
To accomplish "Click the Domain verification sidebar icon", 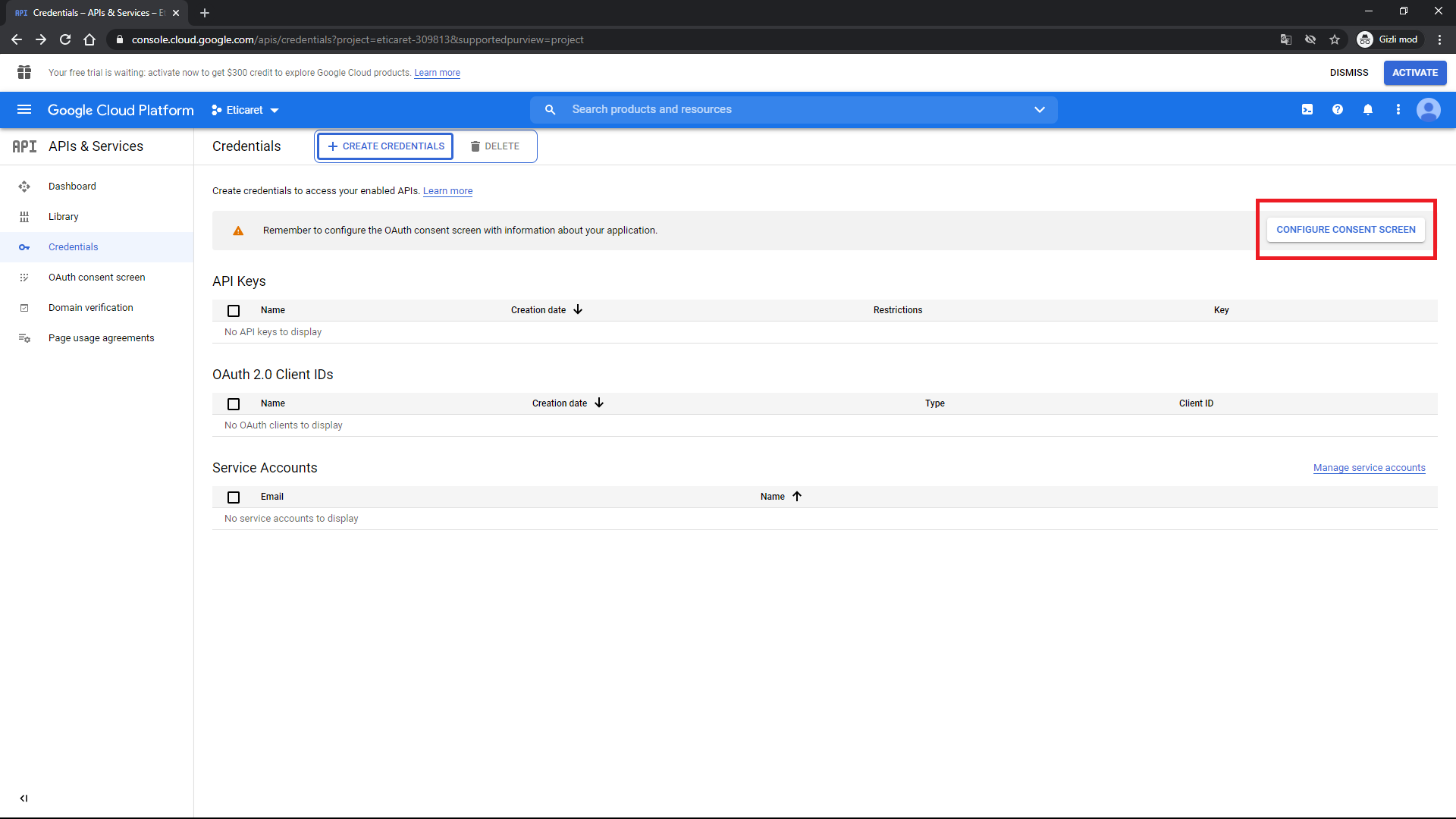I will [x=24, y=308].
